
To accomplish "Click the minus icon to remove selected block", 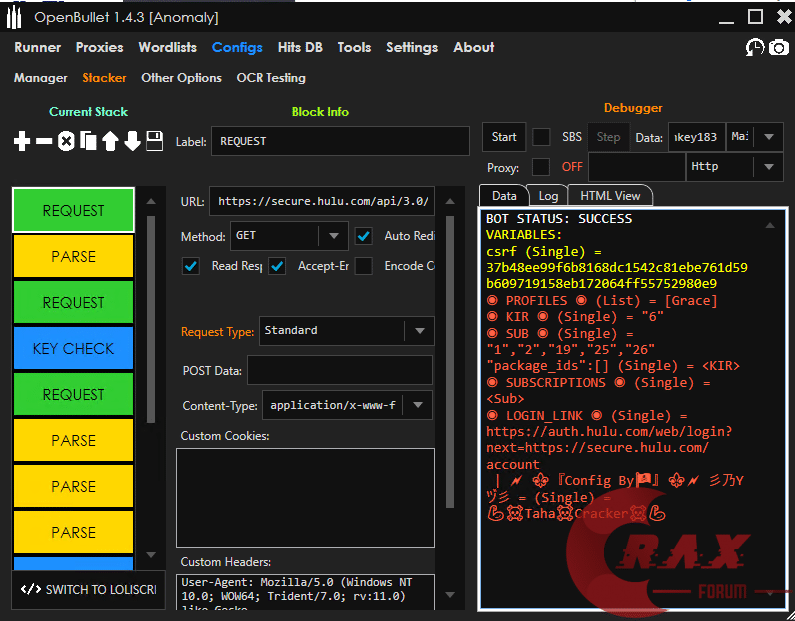I will tap(44, 142).
